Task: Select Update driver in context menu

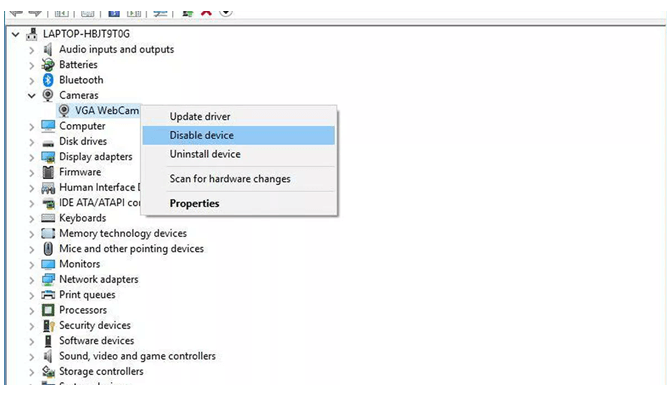Action: 239,116
